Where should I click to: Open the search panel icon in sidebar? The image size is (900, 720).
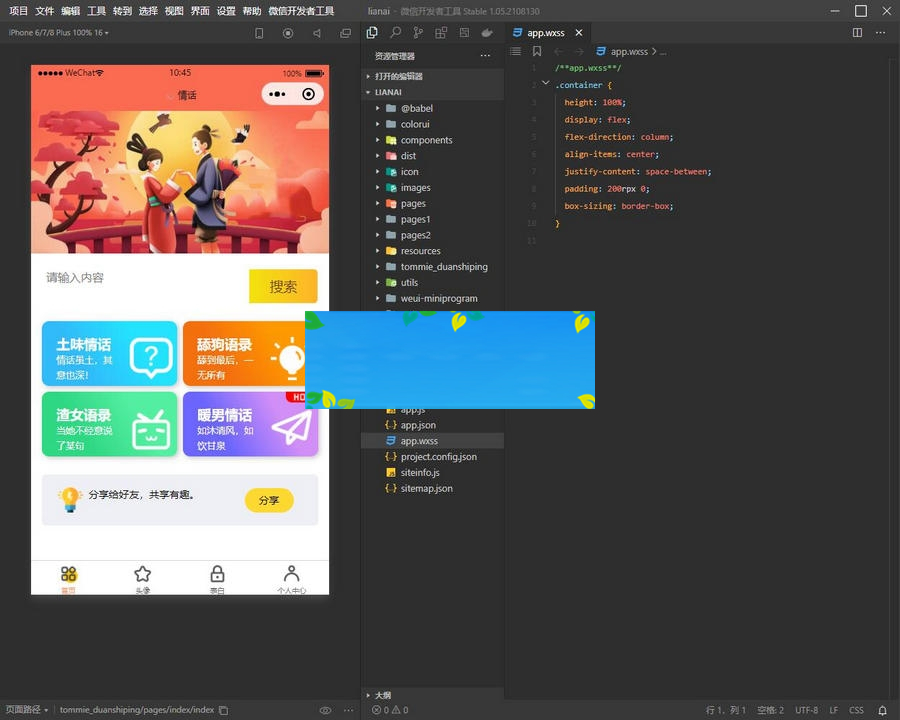point(395,33)
